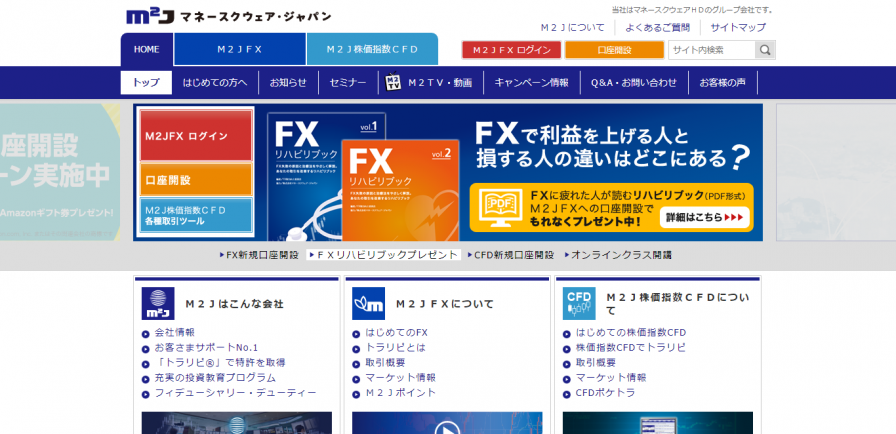Viewport: 896px width, 434px height.
Task: Open マーケット情報 link under M2JFXについて
Action: click(x=401, y=378)
